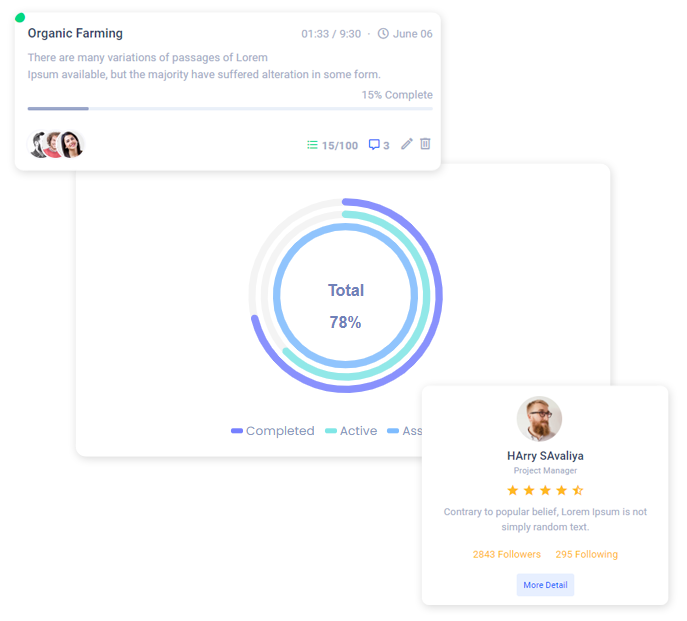Screen dimensions: 687x621
Task: Select the woman's avatar with dark hair
Action: click(71, 144)
